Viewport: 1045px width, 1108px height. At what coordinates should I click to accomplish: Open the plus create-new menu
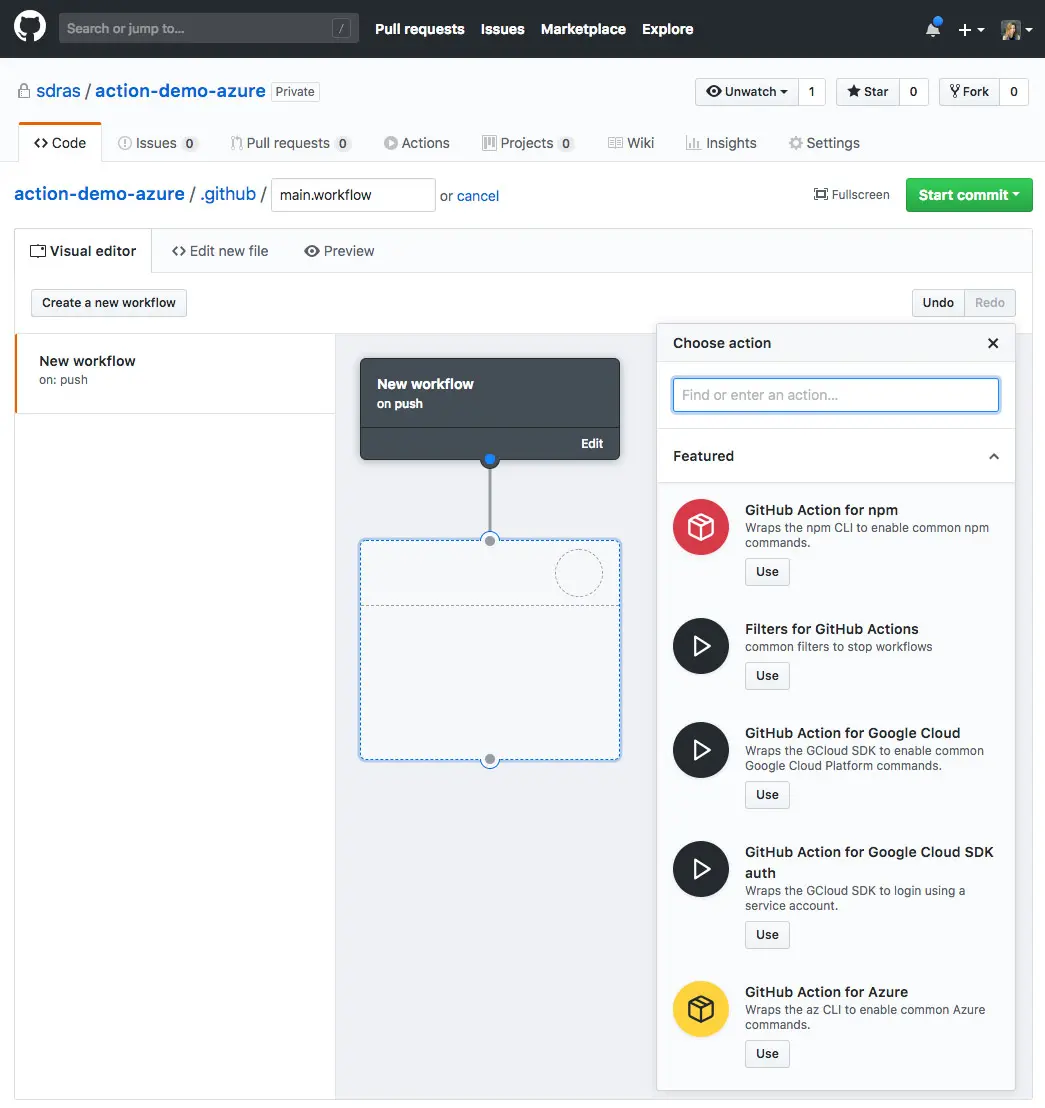(x=971, y=30)
